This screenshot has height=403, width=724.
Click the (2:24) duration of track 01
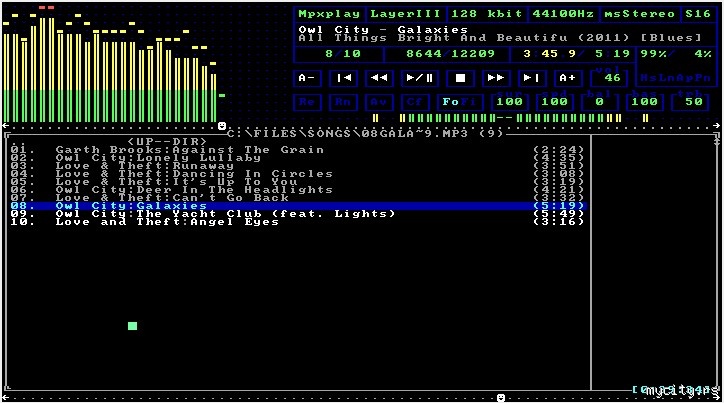click(x=558, y=150)
